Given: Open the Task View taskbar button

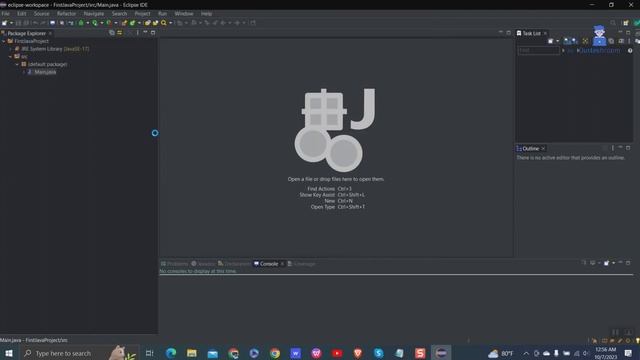Looking at the screenshot, I should [x=150, y=353].
